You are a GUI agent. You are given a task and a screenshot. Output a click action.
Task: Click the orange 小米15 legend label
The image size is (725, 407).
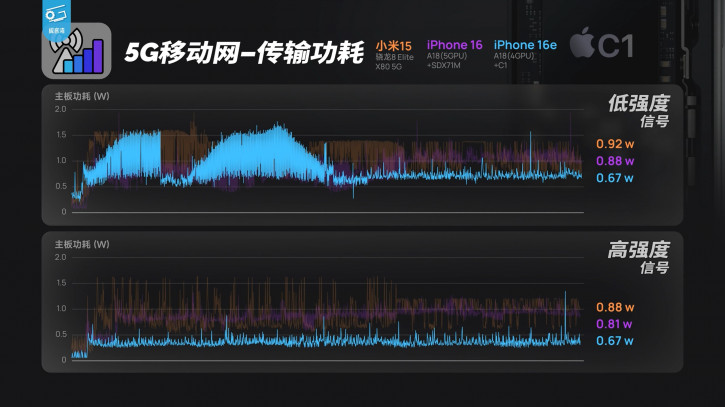click(393, 46)
